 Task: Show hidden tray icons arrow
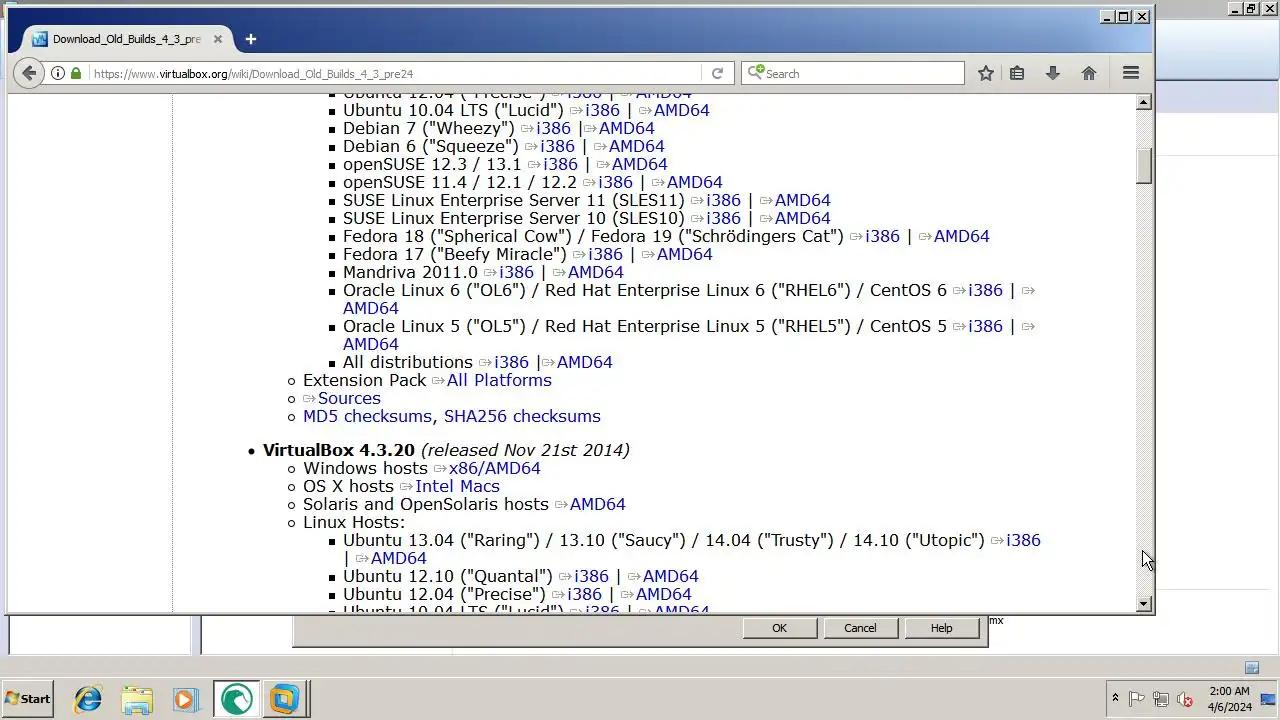point(1115,699)
